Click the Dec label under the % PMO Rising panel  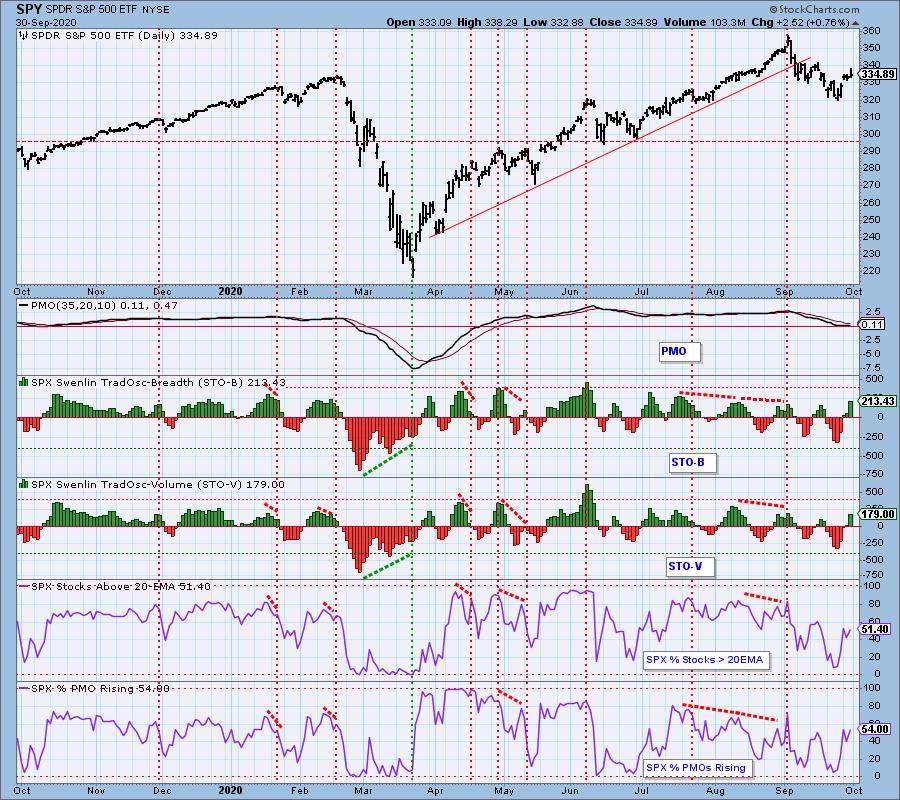coord(162,791)
